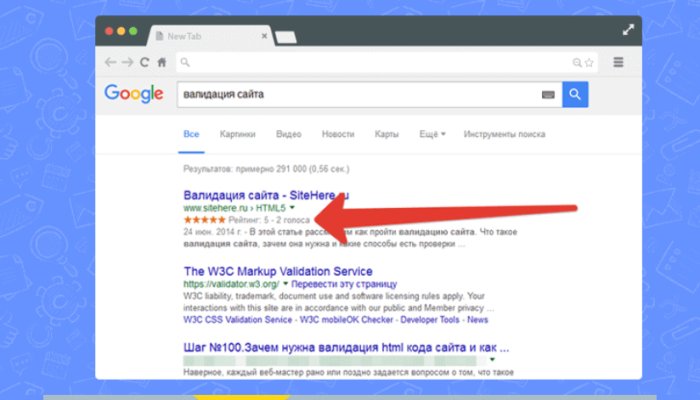Open the W3C mobileOK Checker sitelink
This screenshot has height=400, width=700.
(x=346, y=320)
